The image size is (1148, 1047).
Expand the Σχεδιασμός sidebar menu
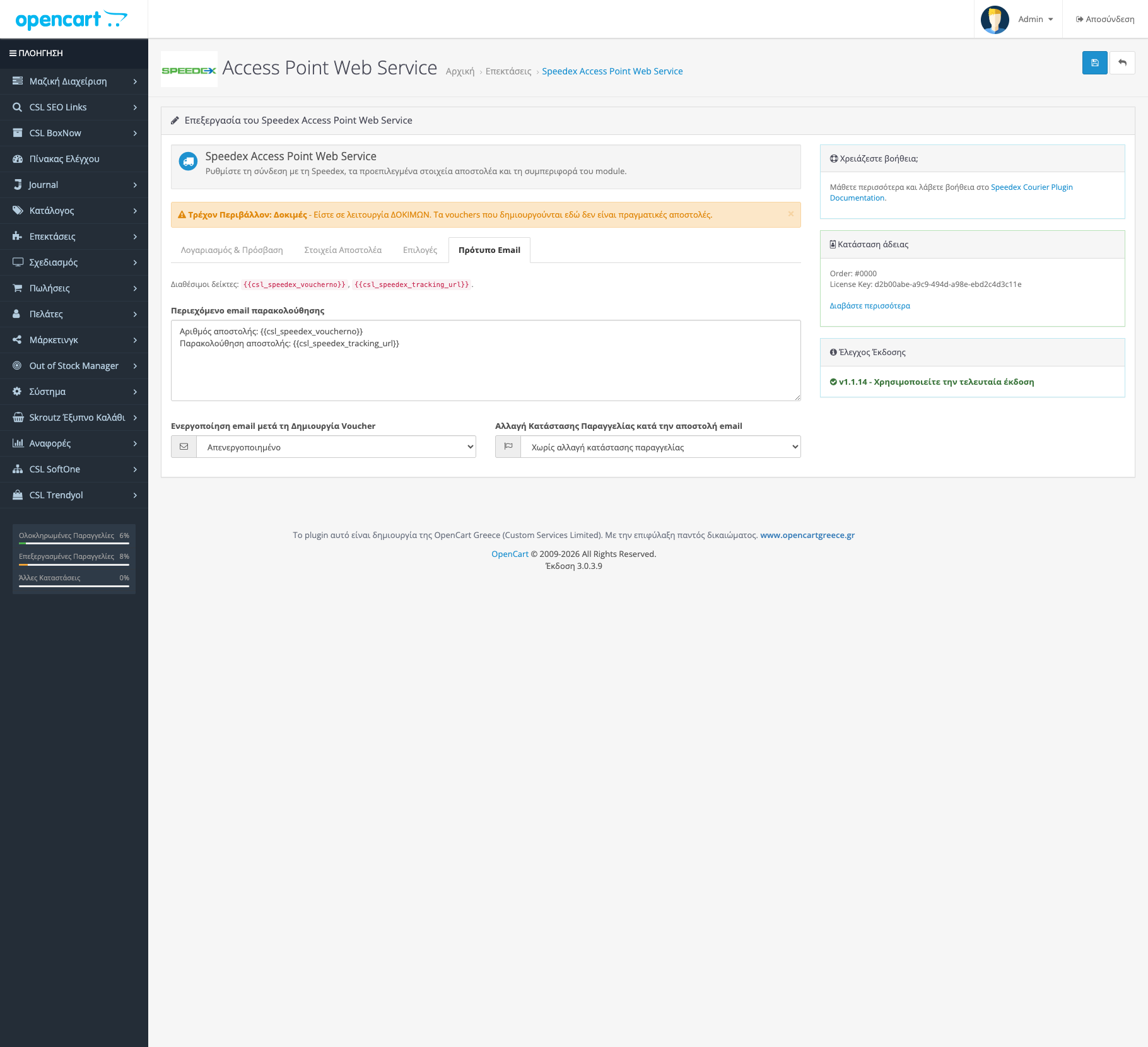coord(74,262)
